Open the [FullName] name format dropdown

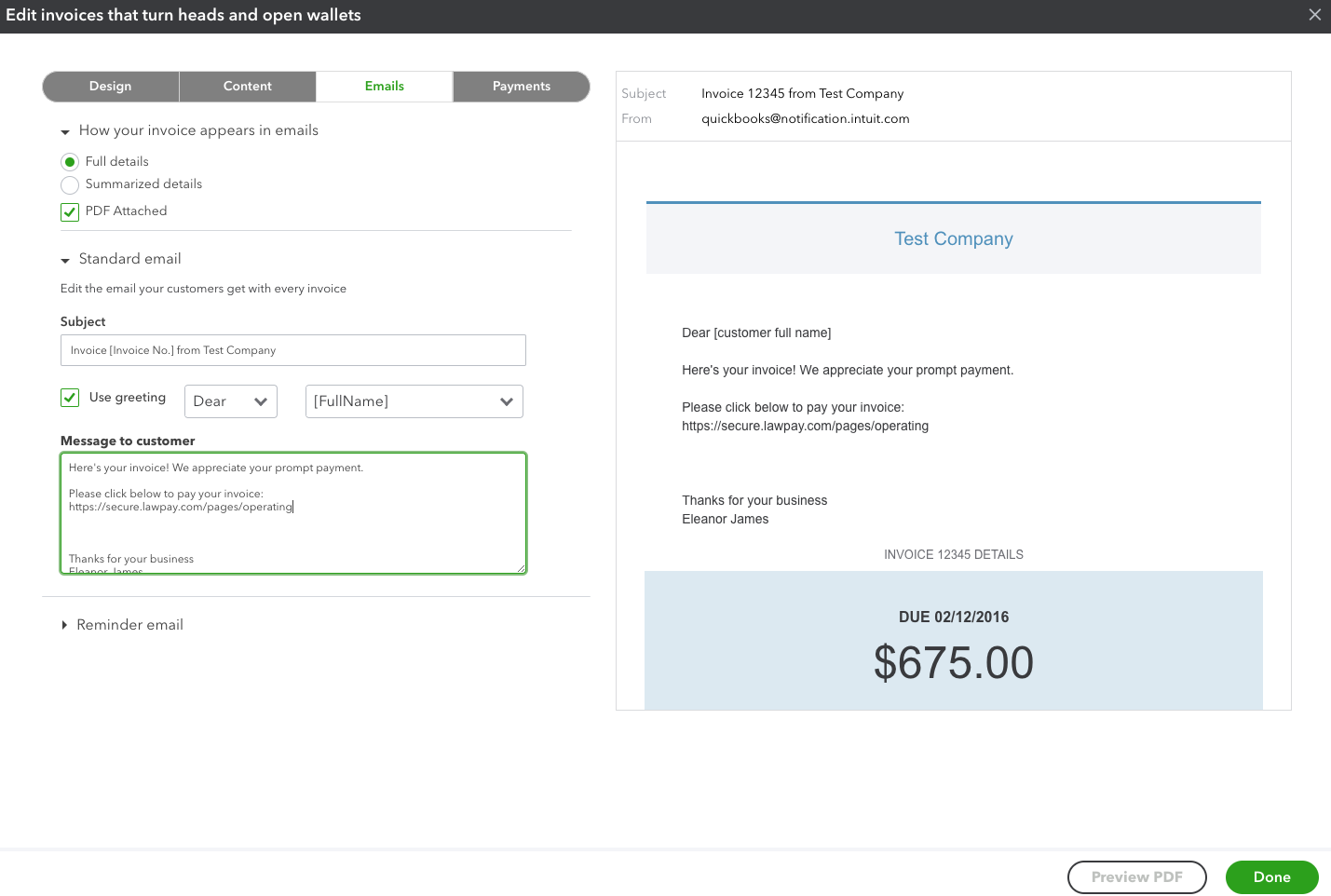click(414, 401)
